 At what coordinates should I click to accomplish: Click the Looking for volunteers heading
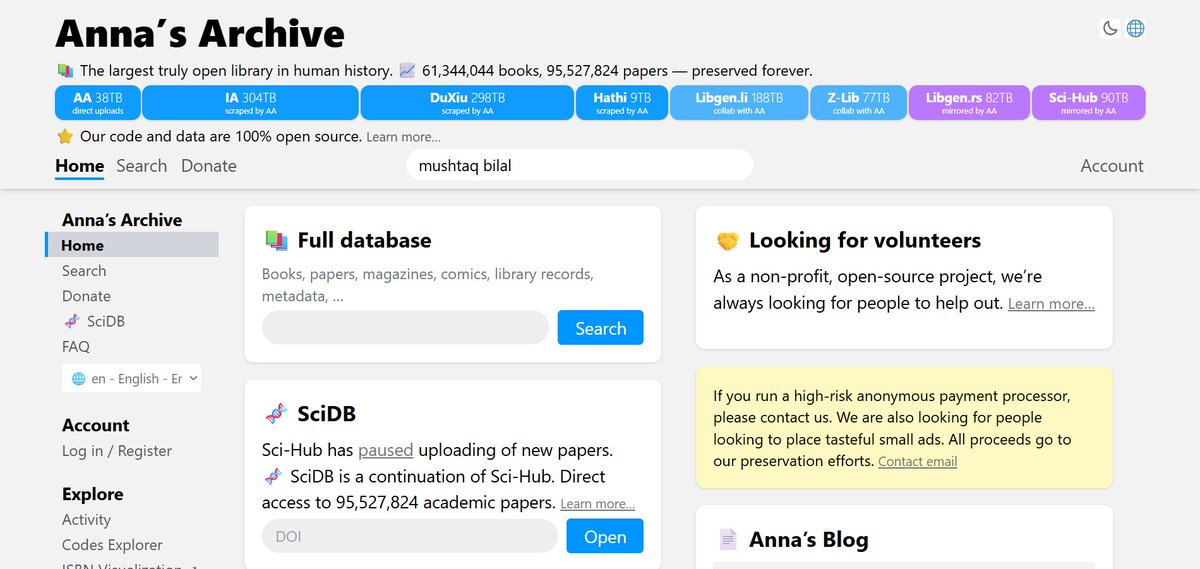pos(865,240)
